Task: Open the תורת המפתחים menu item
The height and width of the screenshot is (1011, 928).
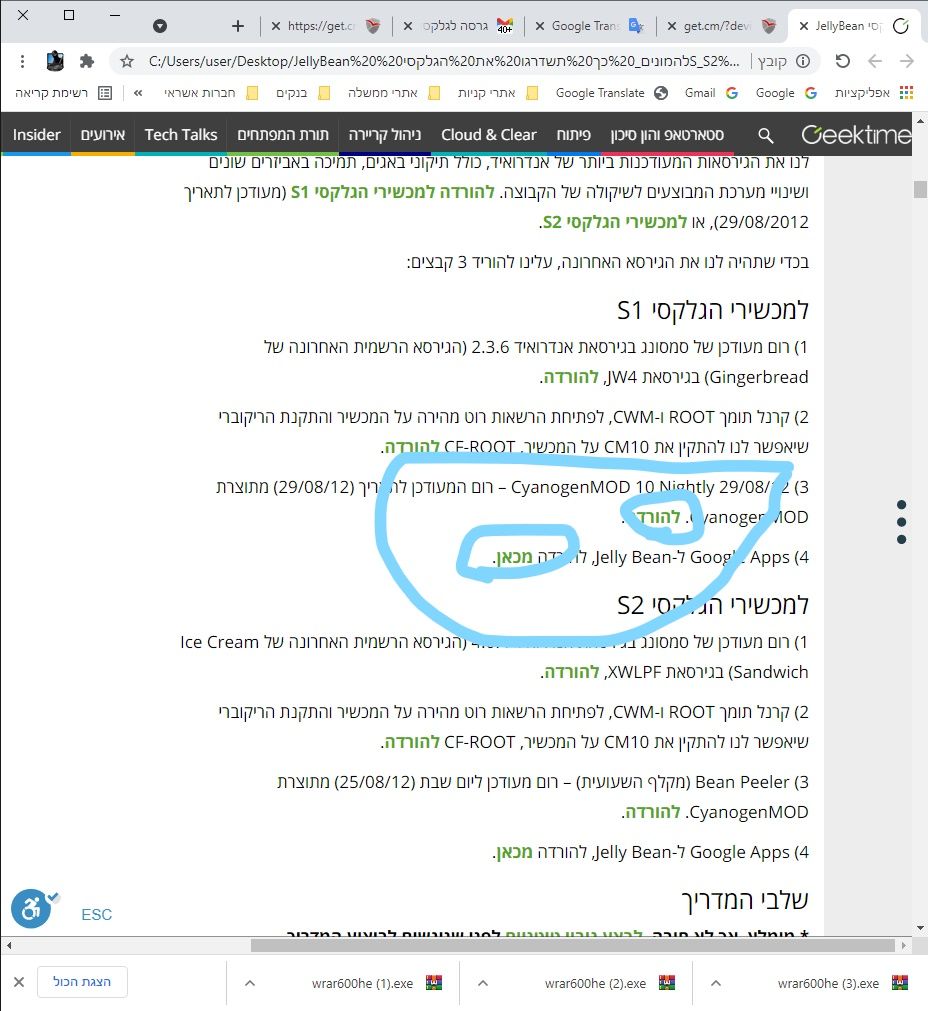Action: tap(283, 135)
